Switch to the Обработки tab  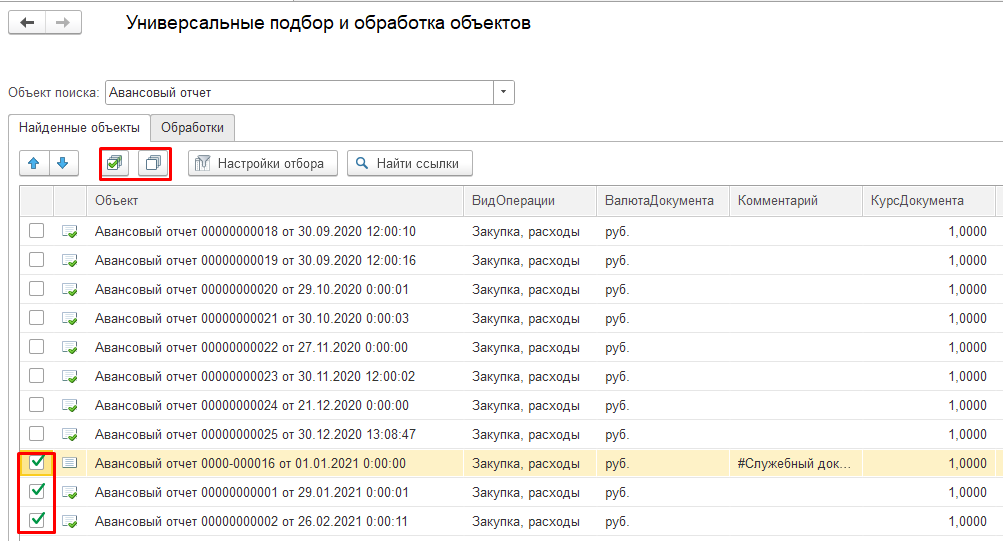(192, 128)
